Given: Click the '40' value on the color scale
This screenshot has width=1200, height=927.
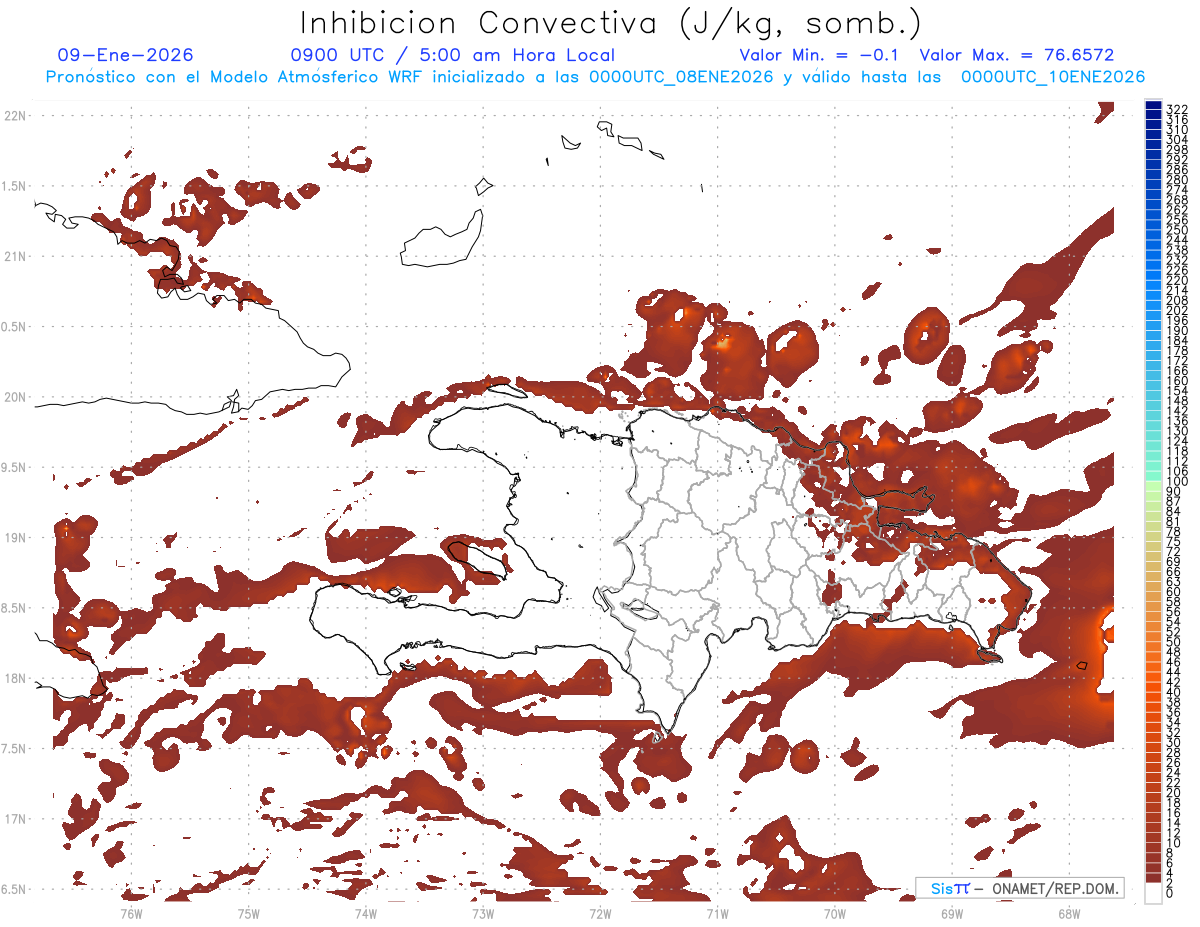Looking at the screenshot, I should click(1174, 692).
